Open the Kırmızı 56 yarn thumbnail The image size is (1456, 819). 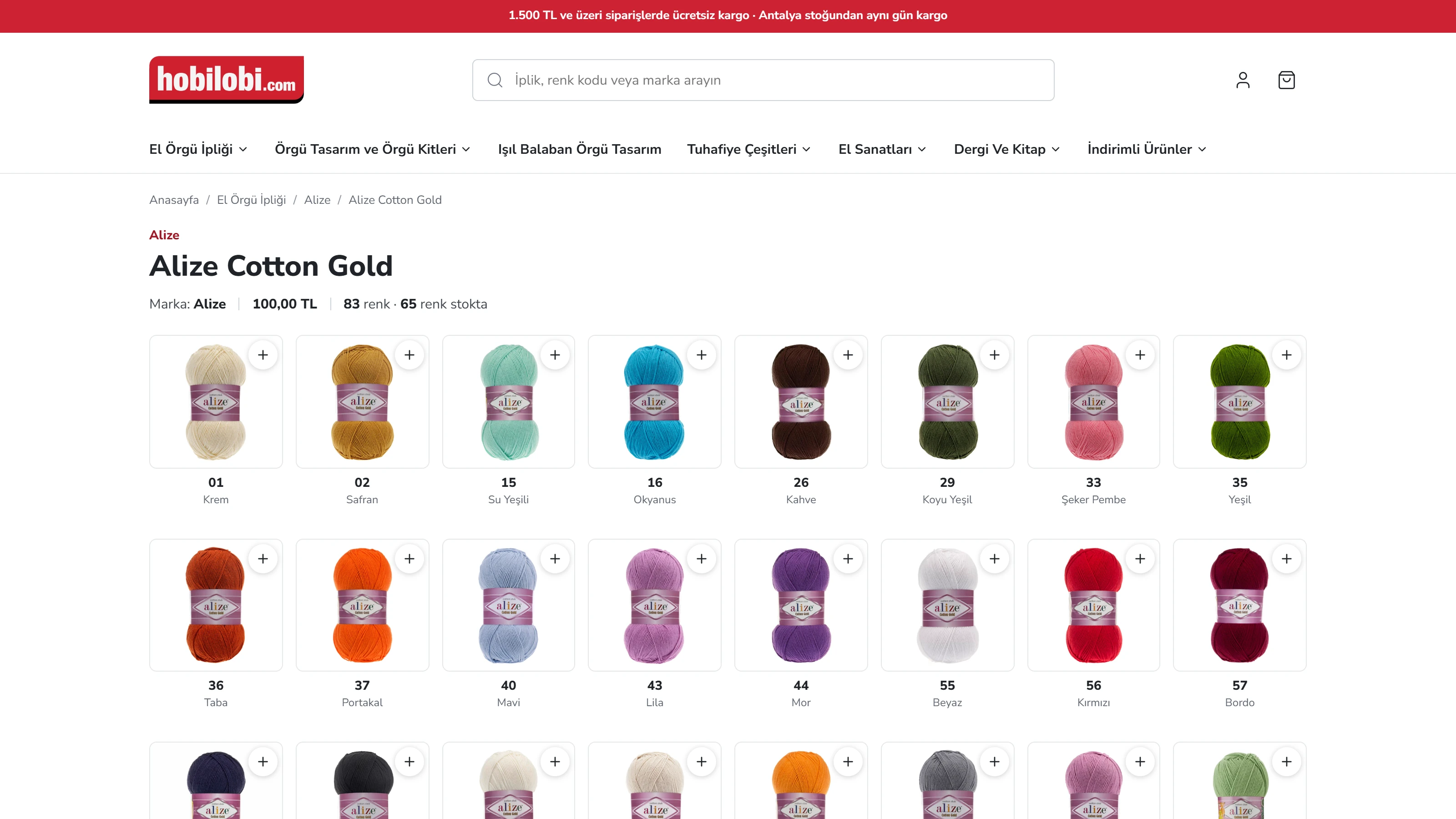pos(1093,605)
